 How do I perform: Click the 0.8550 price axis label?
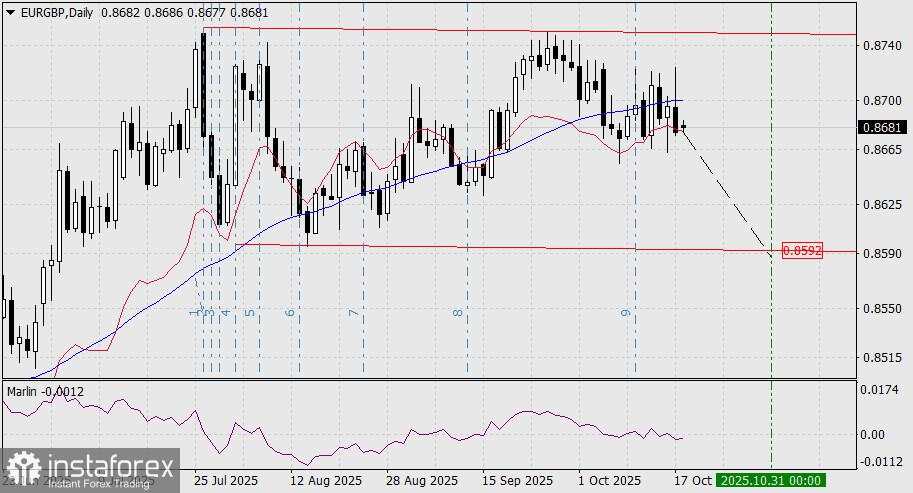880,308
